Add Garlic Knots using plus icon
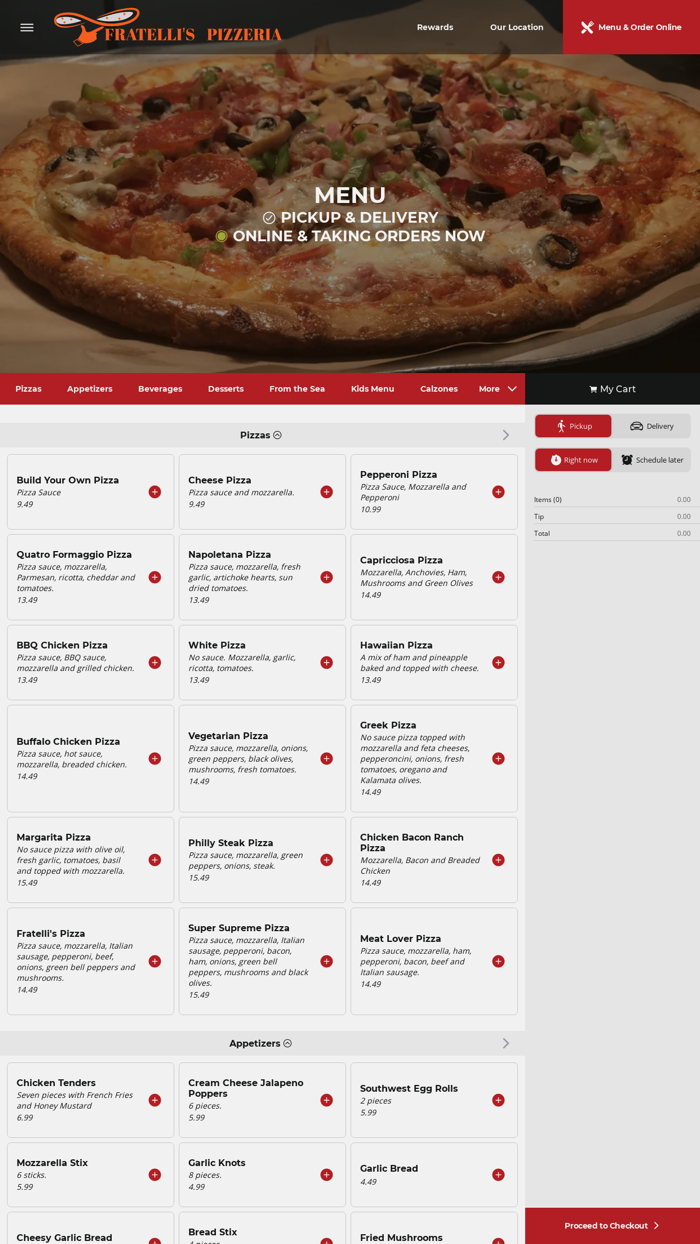700x1244 pixels. click(327, 1175)
